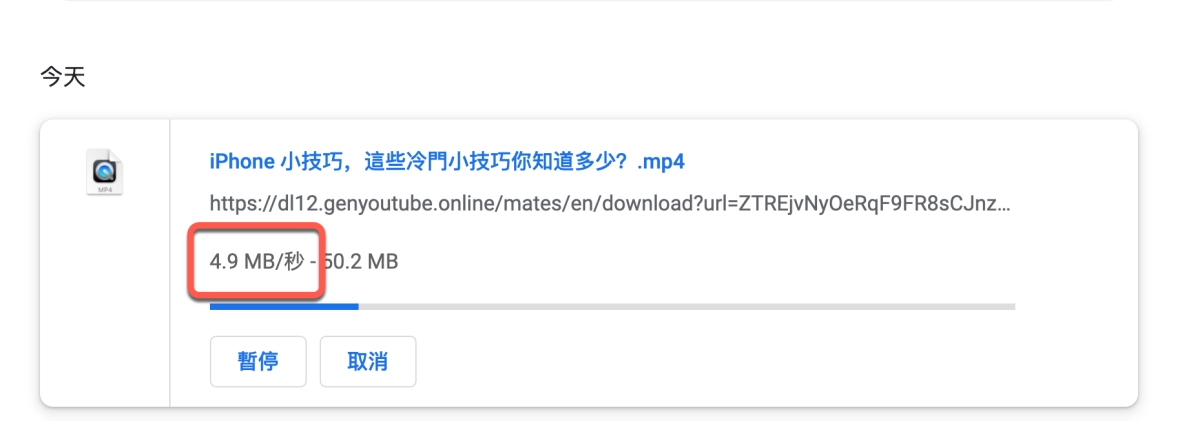Screen dimensions: 1200x421
Task: Click the .mp4 extension in filename
Action: click(660, 162)
